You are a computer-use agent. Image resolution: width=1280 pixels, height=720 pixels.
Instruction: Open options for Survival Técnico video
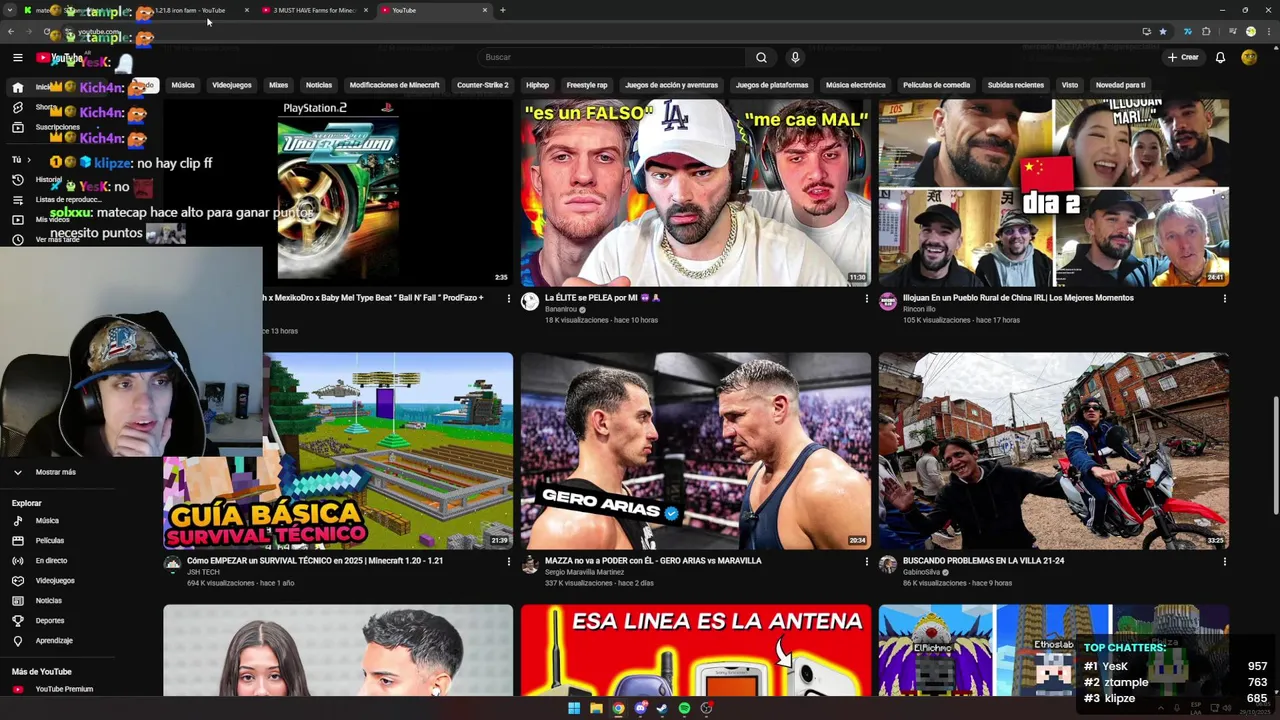(x=508, y=562)
